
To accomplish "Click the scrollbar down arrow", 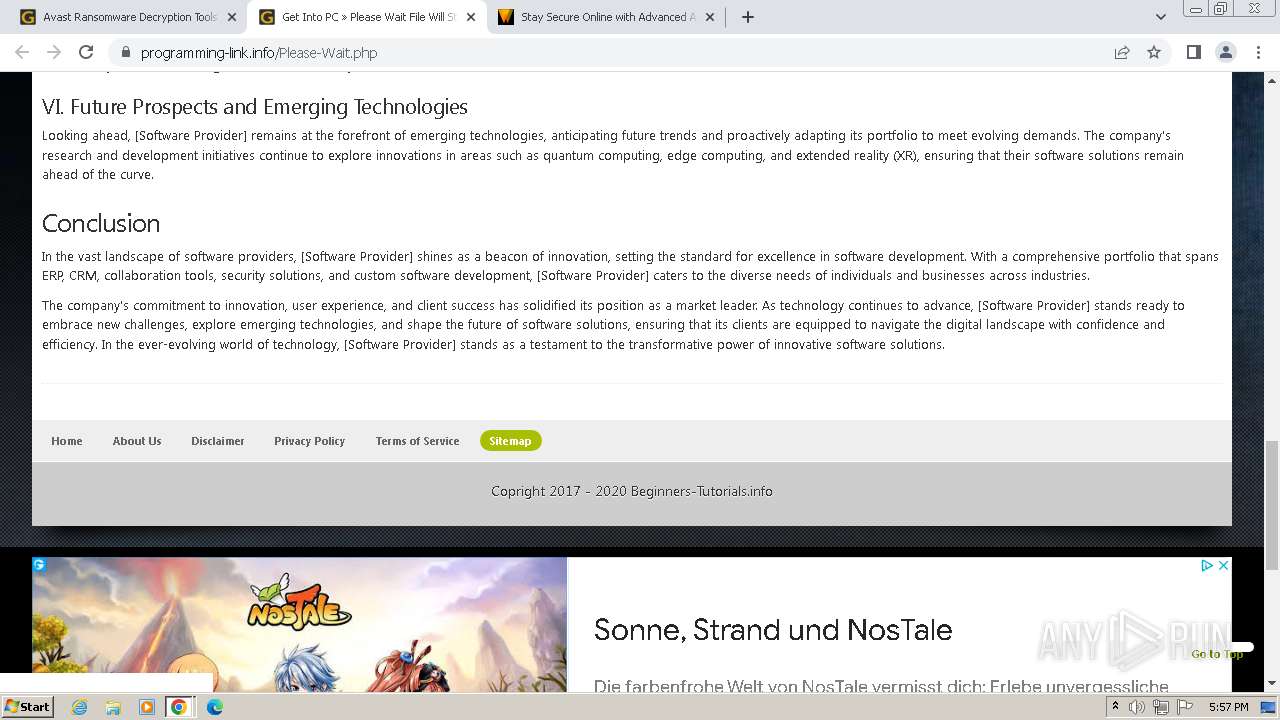I will pos(1272,684).
